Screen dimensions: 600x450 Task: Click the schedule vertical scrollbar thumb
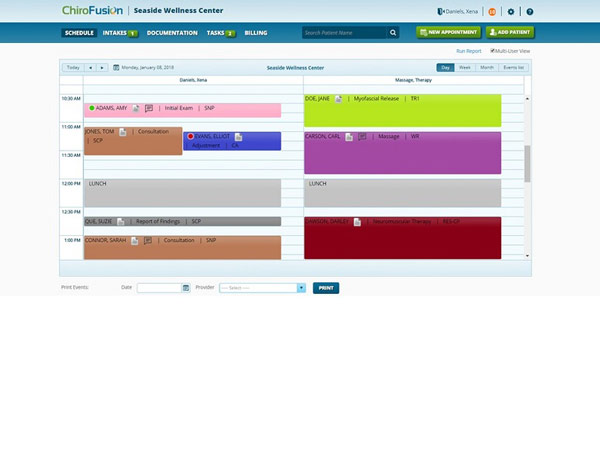tap(527, 164)
